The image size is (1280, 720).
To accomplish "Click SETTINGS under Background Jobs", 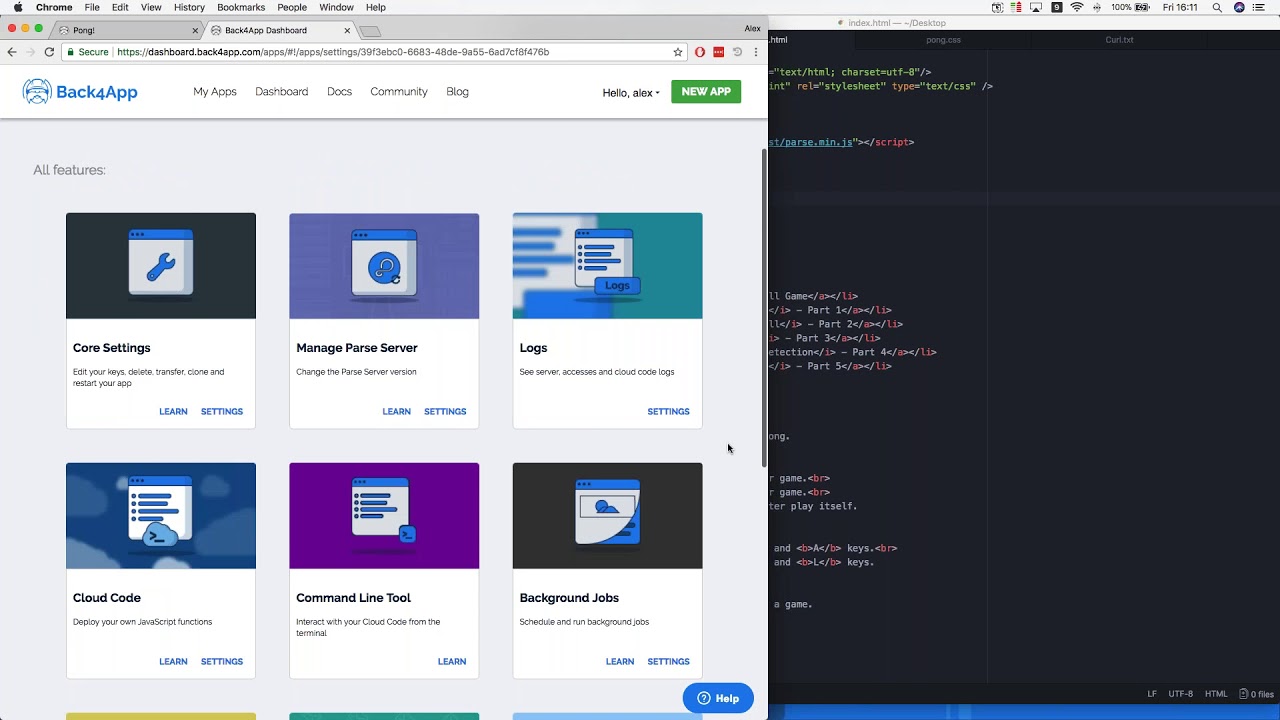I will pos(668,662).
